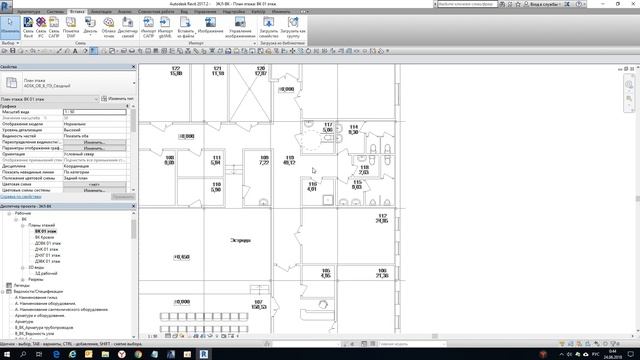
Task: Click Изменить for Цветовые схемы системы
Action: [94, 190]
